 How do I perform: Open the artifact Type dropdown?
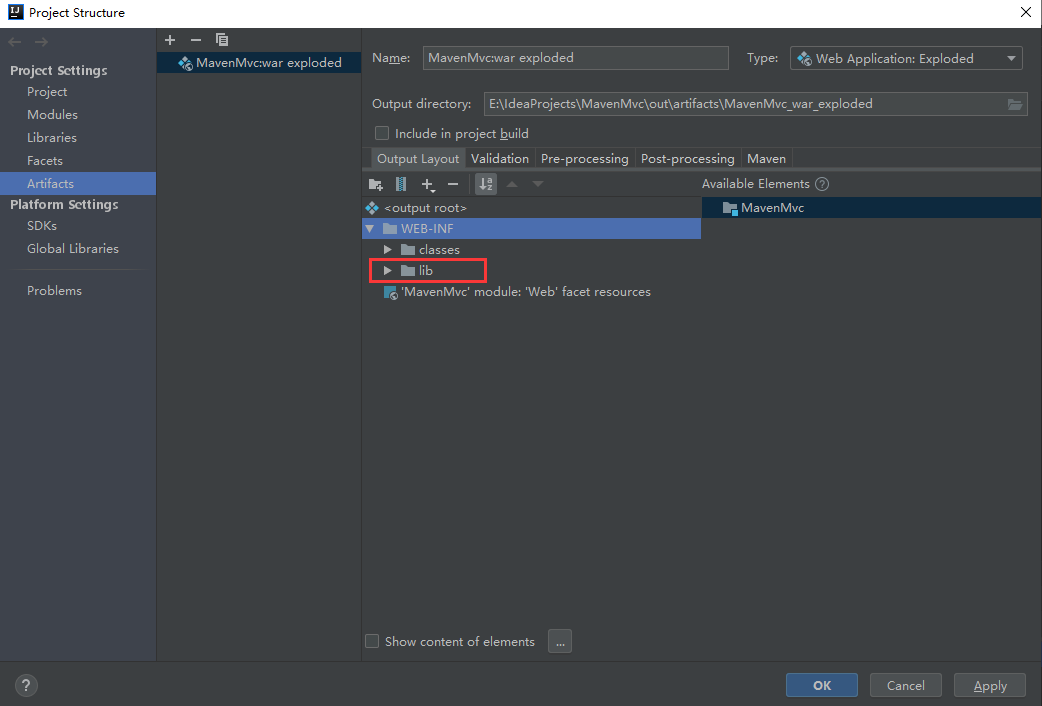click(906, 59)
